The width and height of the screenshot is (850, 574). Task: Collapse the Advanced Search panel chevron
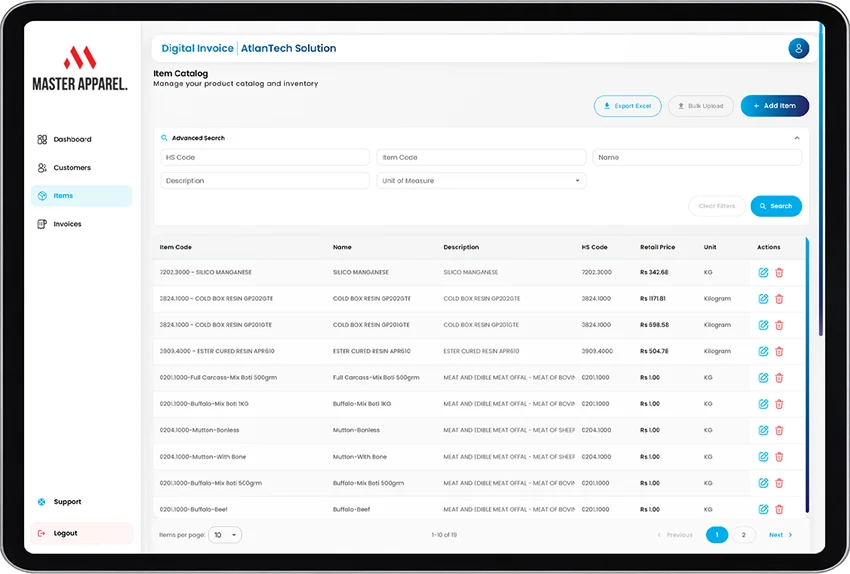pyautogui.click(x=797, y=138)
